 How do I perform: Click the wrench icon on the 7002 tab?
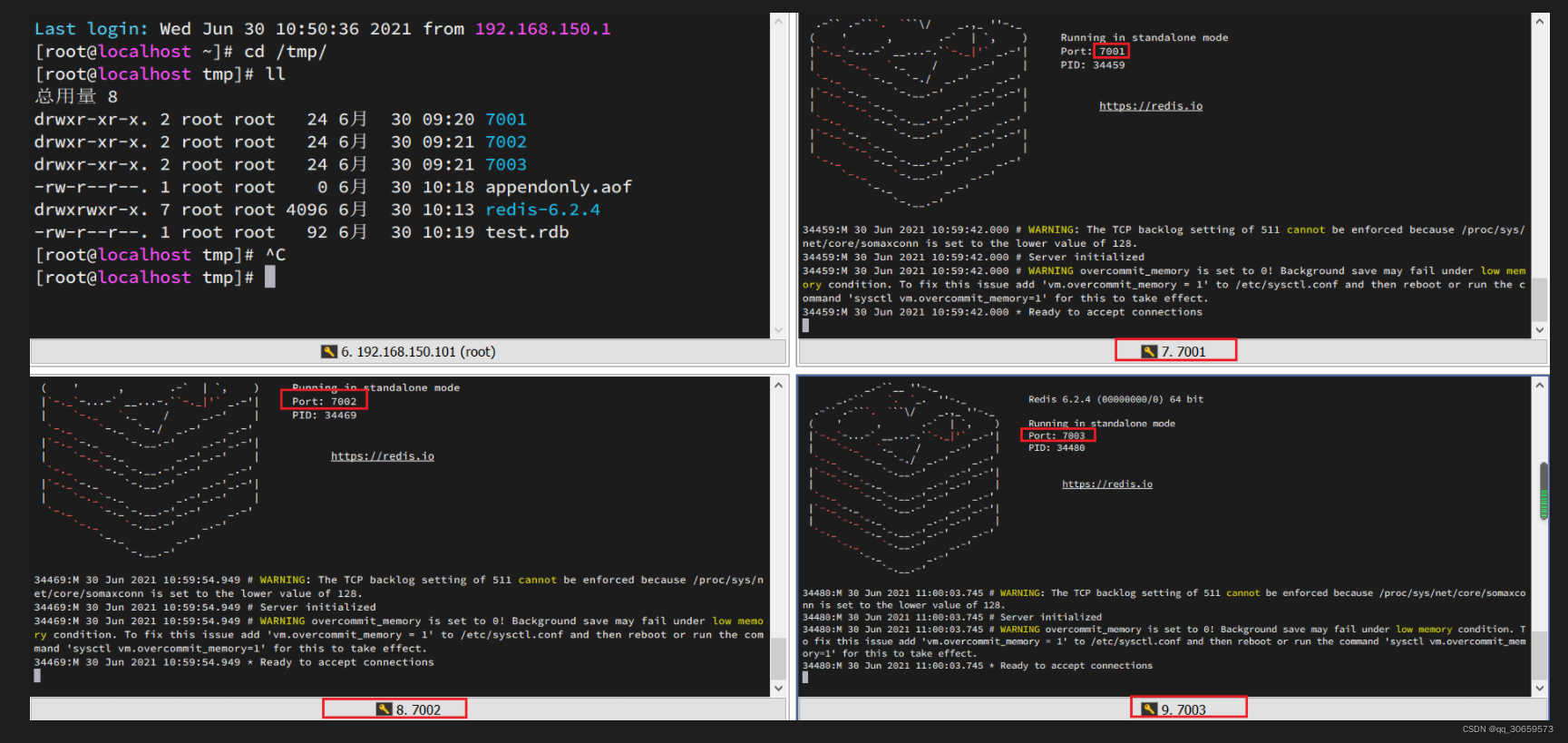point(384,709)
